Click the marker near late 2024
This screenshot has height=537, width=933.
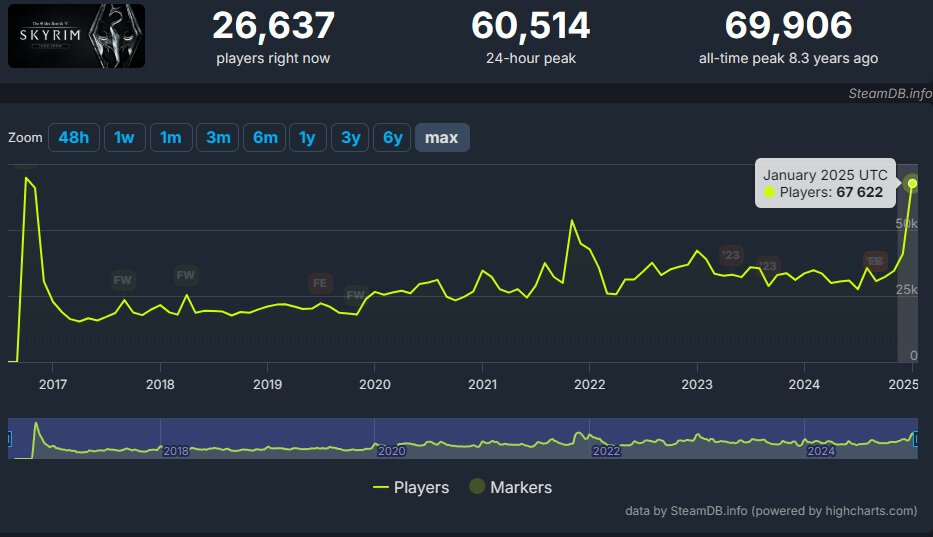pos(875,261)
